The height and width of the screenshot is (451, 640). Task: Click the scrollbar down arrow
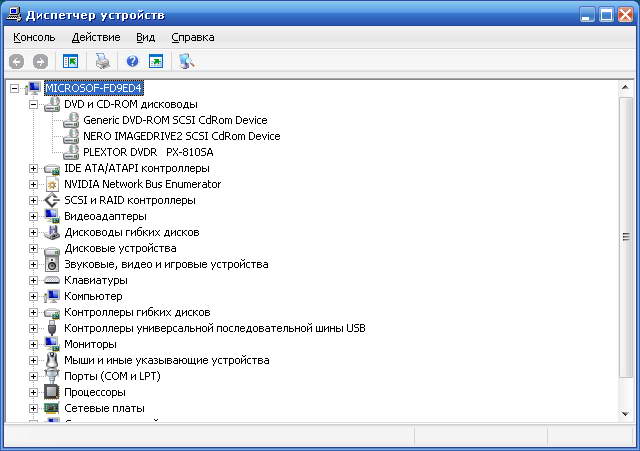click(626, 412)
